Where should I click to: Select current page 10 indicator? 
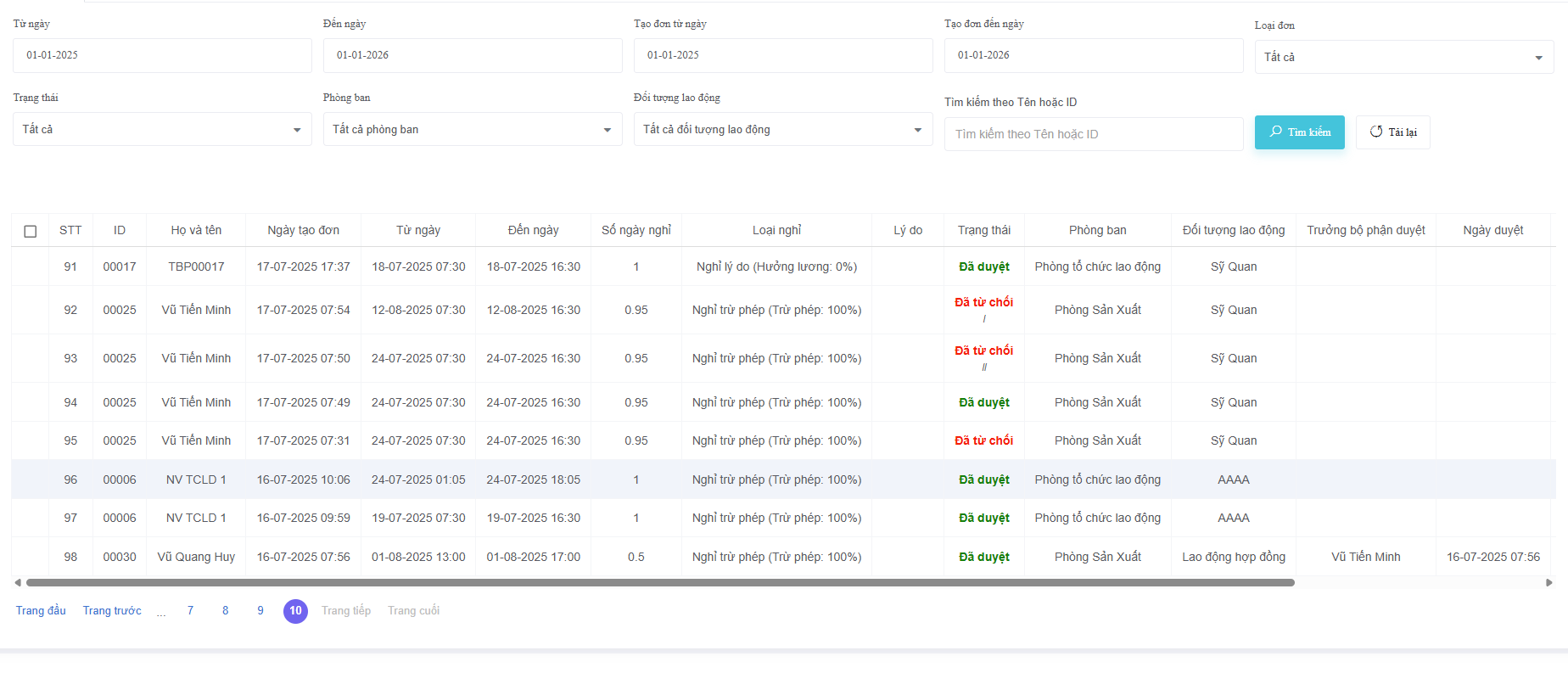(295, 611)
